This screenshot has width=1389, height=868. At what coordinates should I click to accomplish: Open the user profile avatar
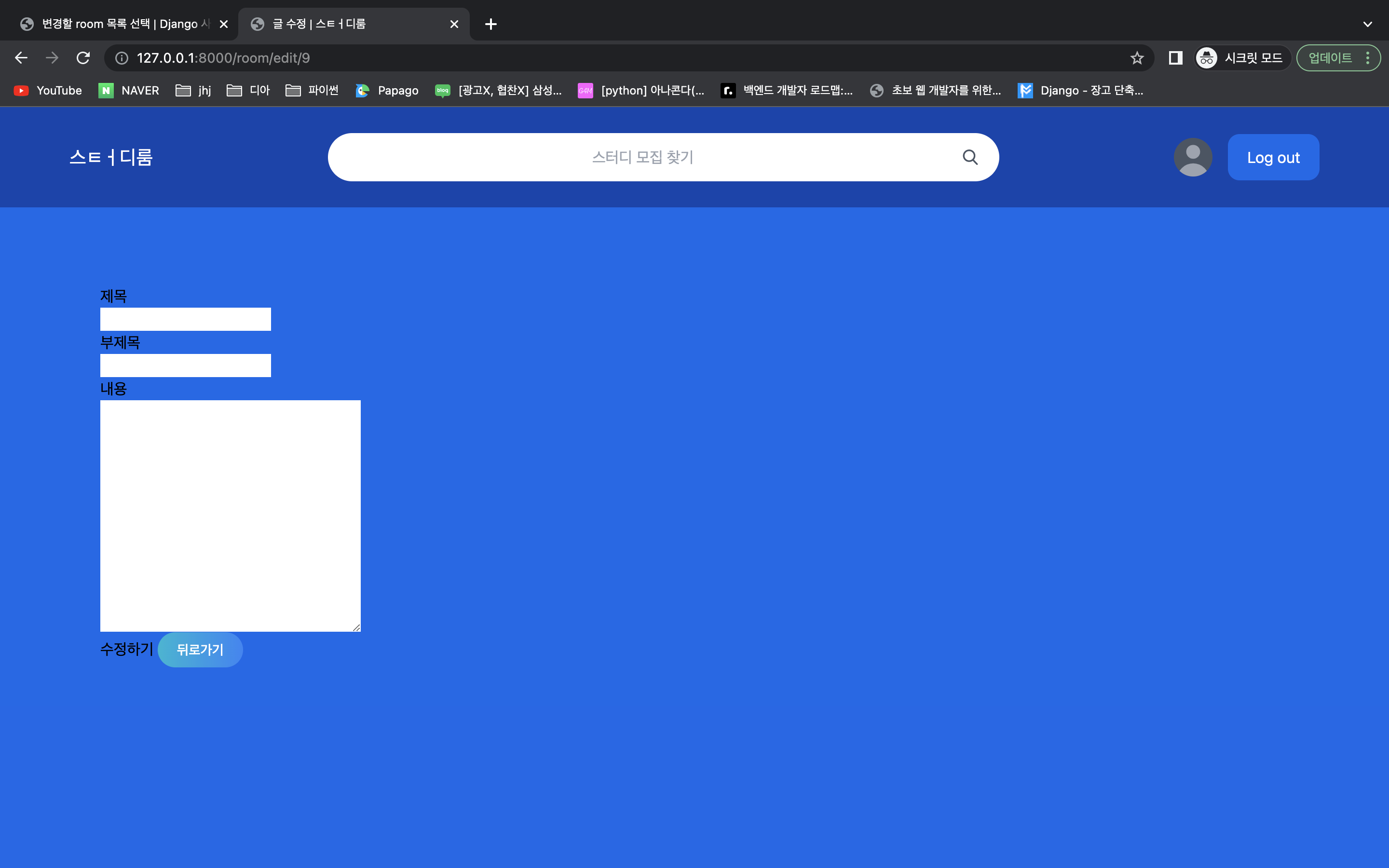(x=1193, y=157)
